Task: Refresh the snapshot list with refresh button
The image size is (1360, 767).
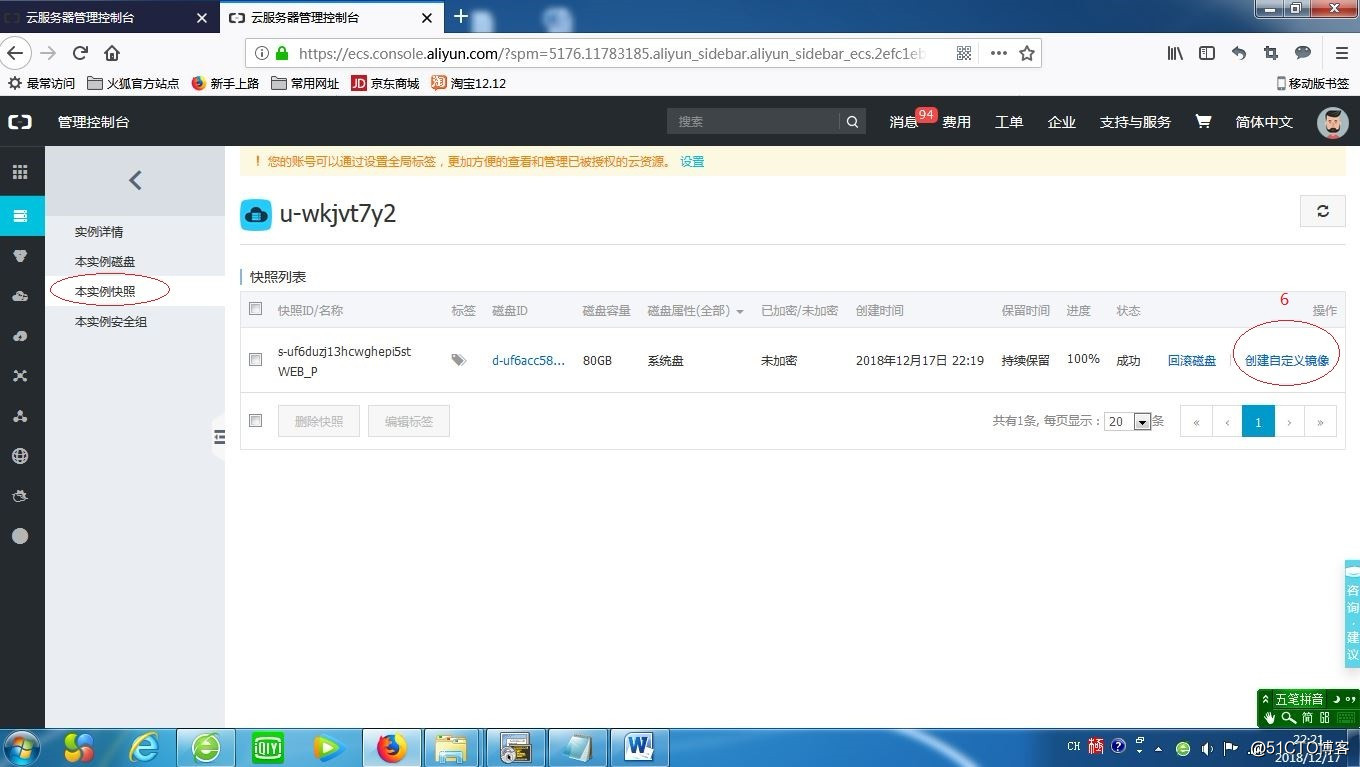Action: click(x=1322, y=211)
